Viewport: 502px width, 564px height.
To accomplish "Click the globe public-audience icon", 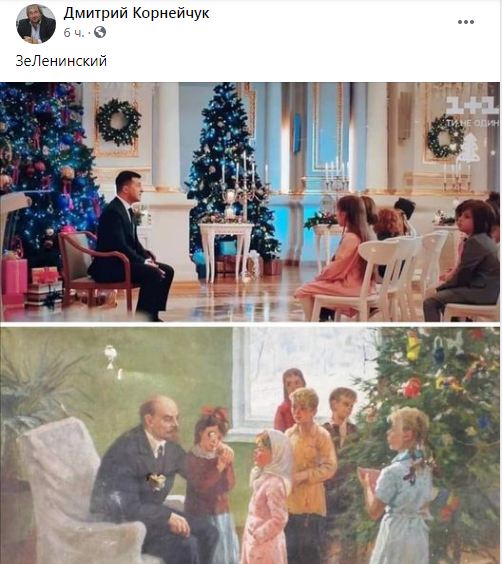I will point(100,32).
